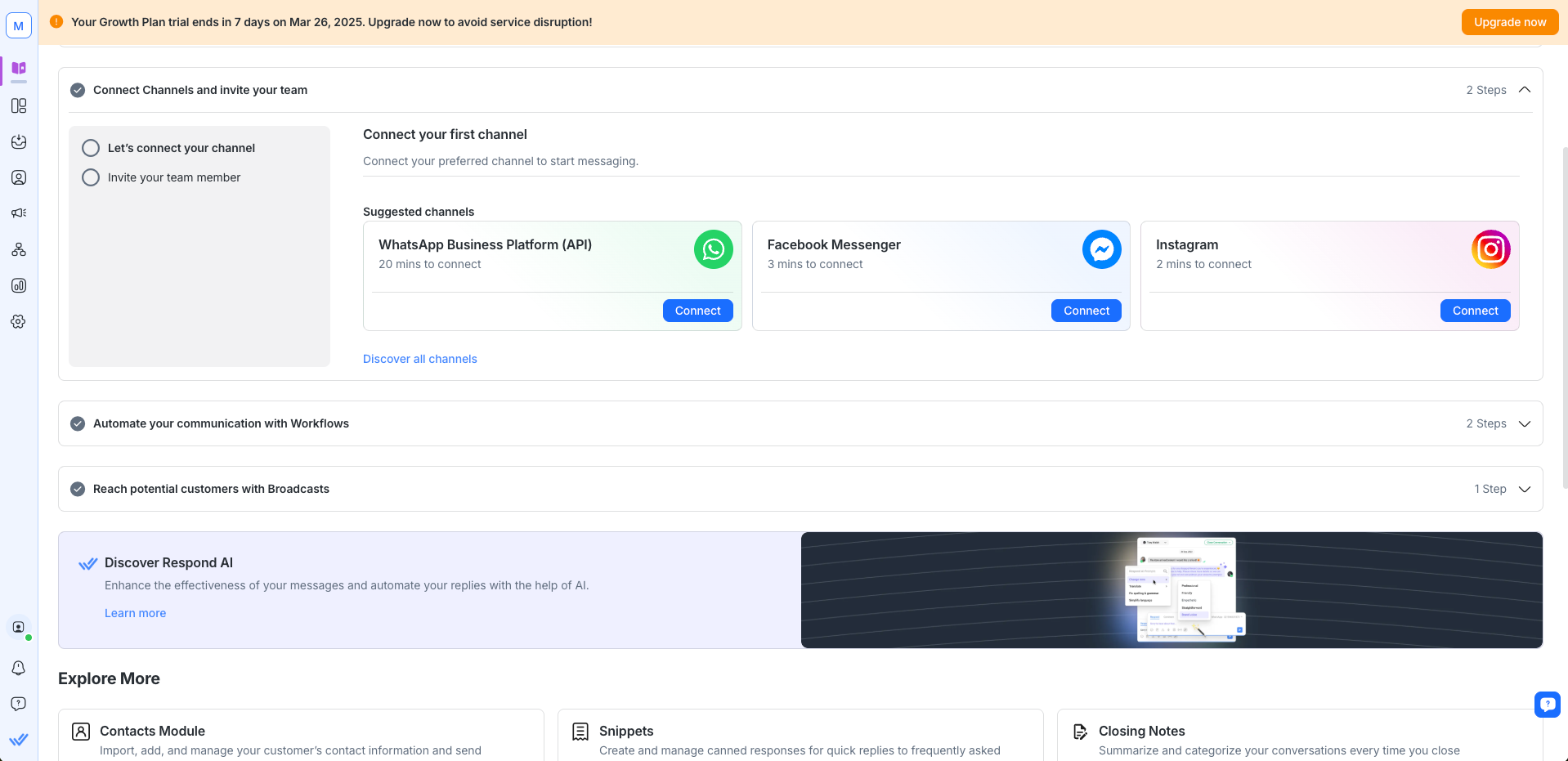Screen dimensions: 1568x761
Task: Open help via the question bubble icon
Action: pyautogui.click(x=18, y=704)
